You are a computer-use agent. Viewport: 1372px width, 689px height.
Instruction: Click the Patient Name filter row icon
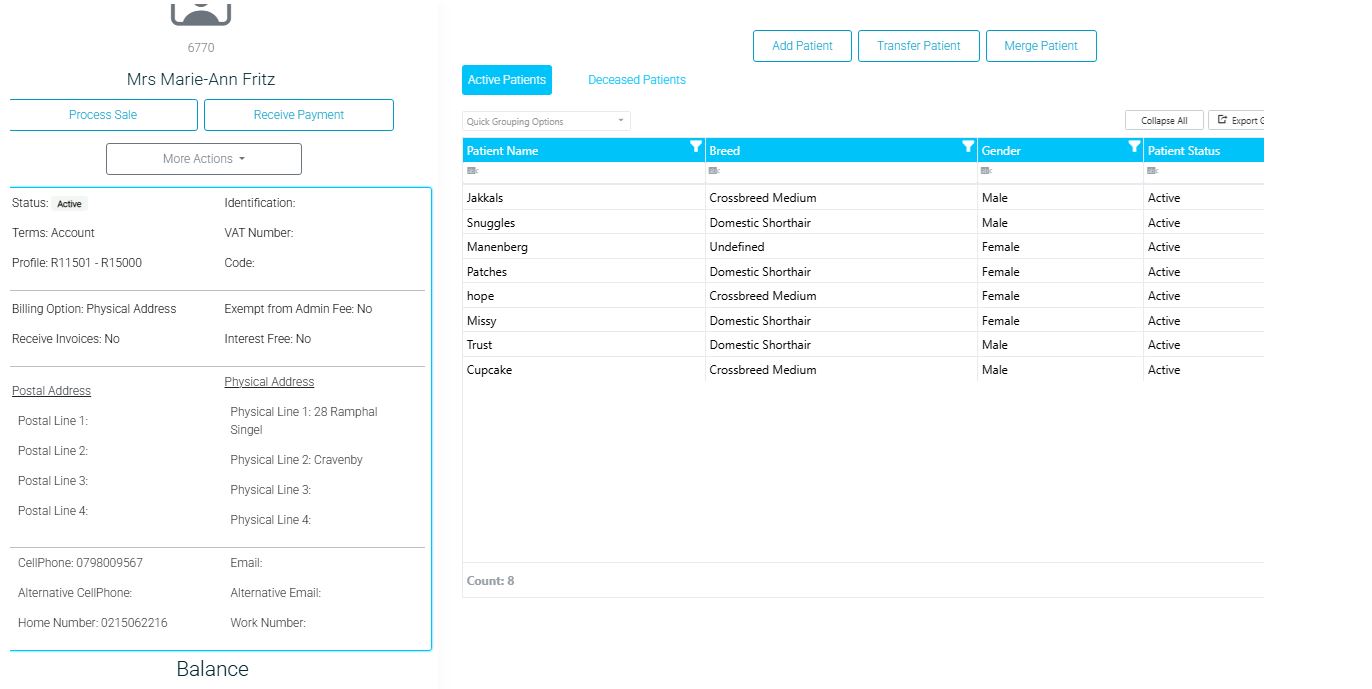pyautogui.click(x=473, y=172)
